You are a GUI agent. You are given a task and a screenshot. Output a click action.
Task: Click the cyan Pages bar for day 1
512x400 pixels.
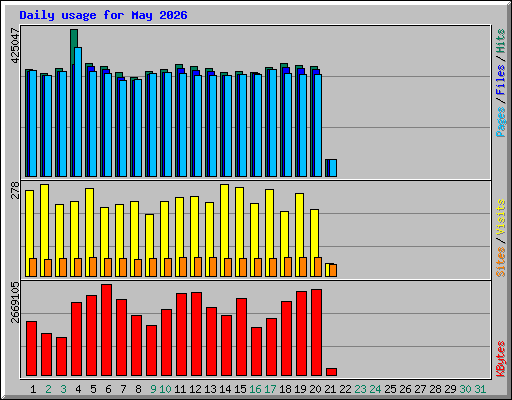click(33, 123)
